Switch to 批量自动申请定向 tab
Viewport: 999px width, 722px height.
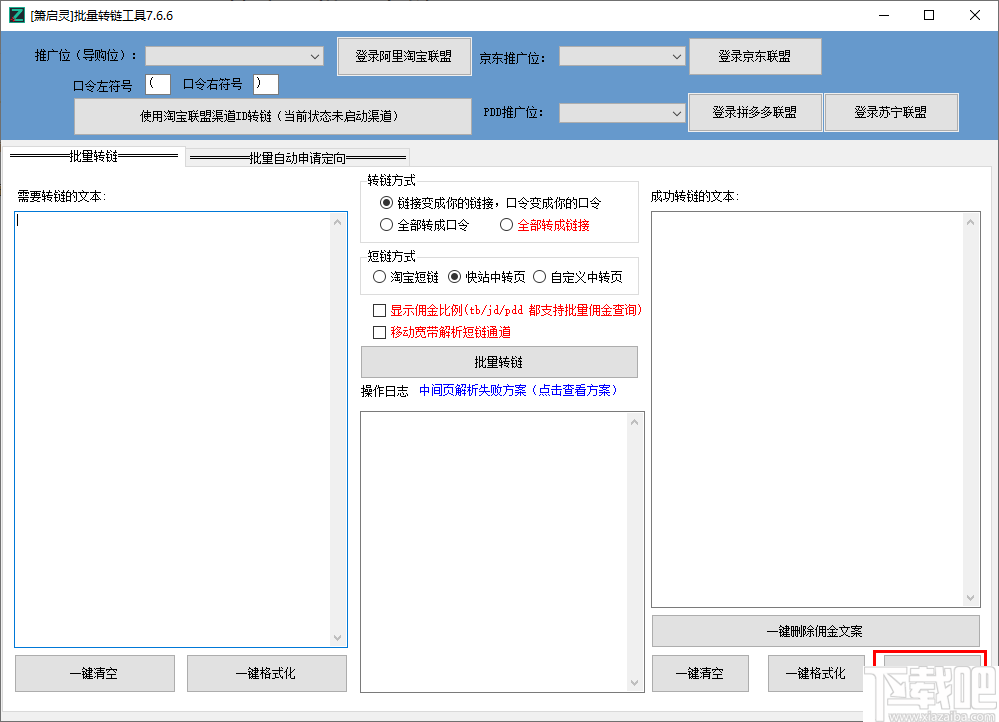pyautogui.click(x=297, y=156)
